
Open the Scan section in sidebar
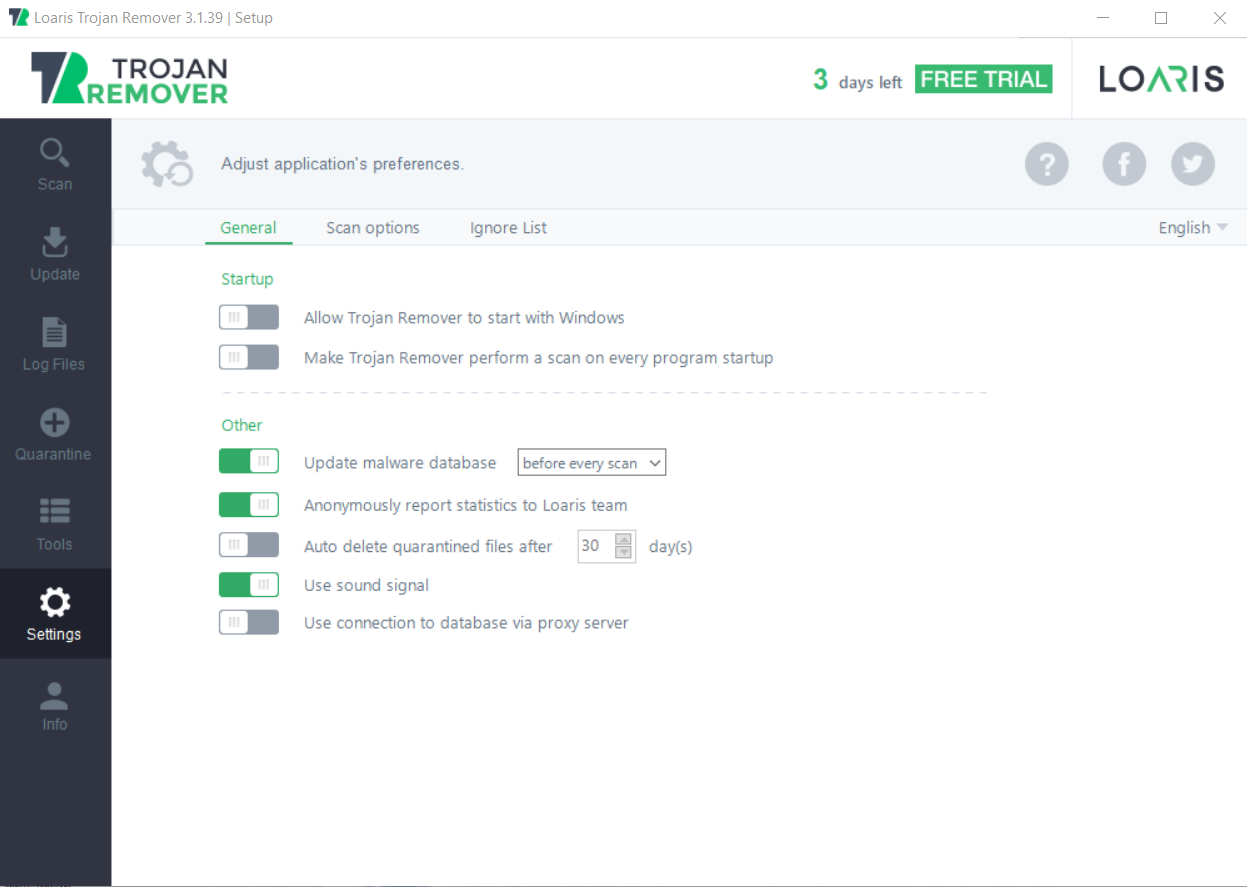pyautogui.click(x=55, y=164)
